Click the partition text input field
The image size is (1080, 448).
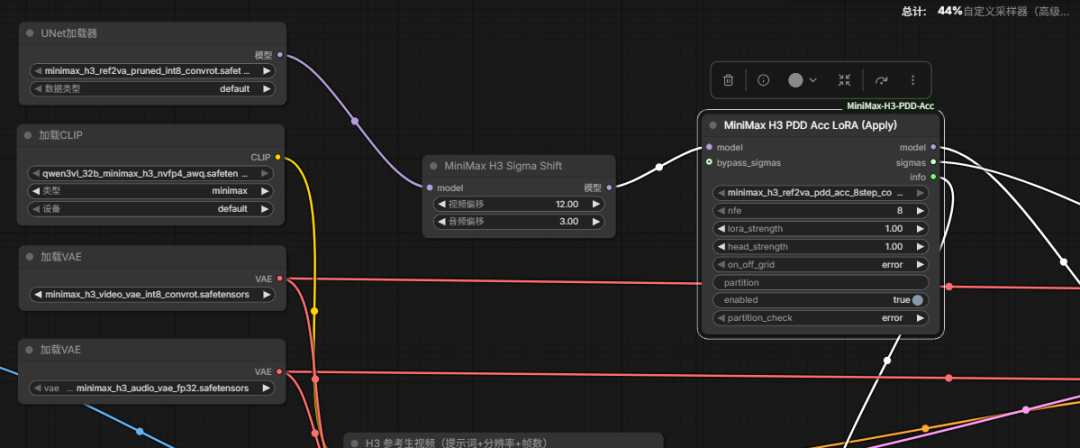point(820,283)
